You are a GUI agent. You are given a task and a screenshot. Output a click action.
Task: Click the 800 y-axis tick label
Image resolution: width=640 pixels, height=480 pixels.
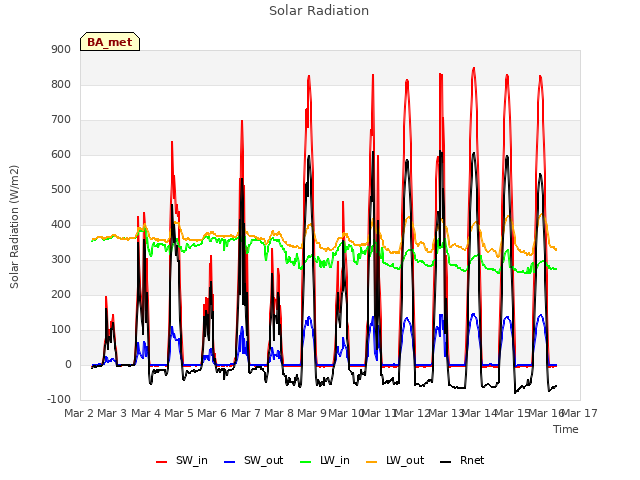[x=61, y=84]
